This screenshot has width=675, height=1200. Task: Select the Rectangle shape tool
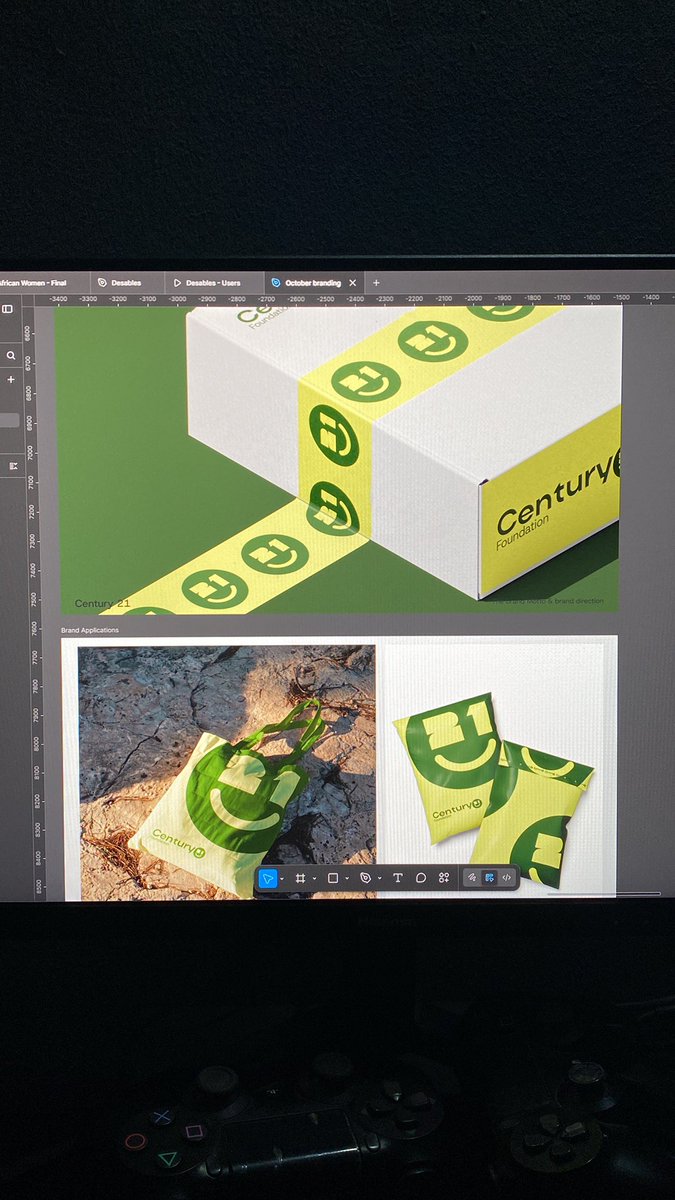[333, 878]
